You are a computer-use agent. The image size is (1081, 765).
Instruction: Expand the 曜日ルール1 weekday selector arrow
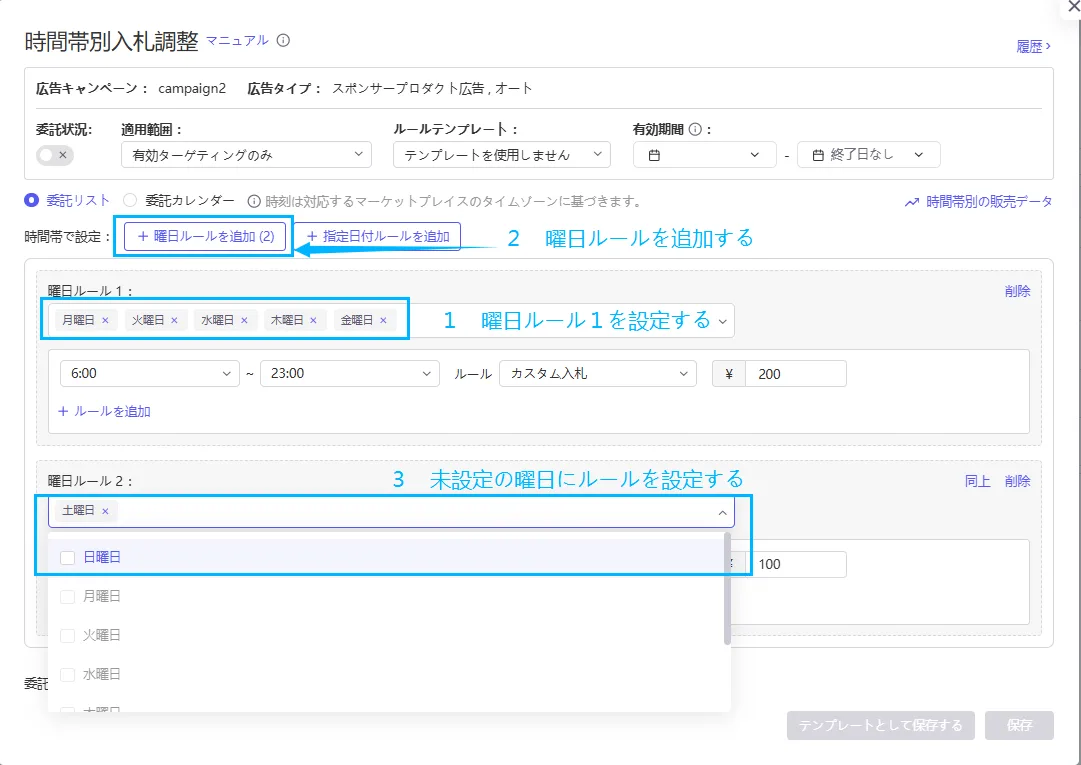click(x=723, y=321)
